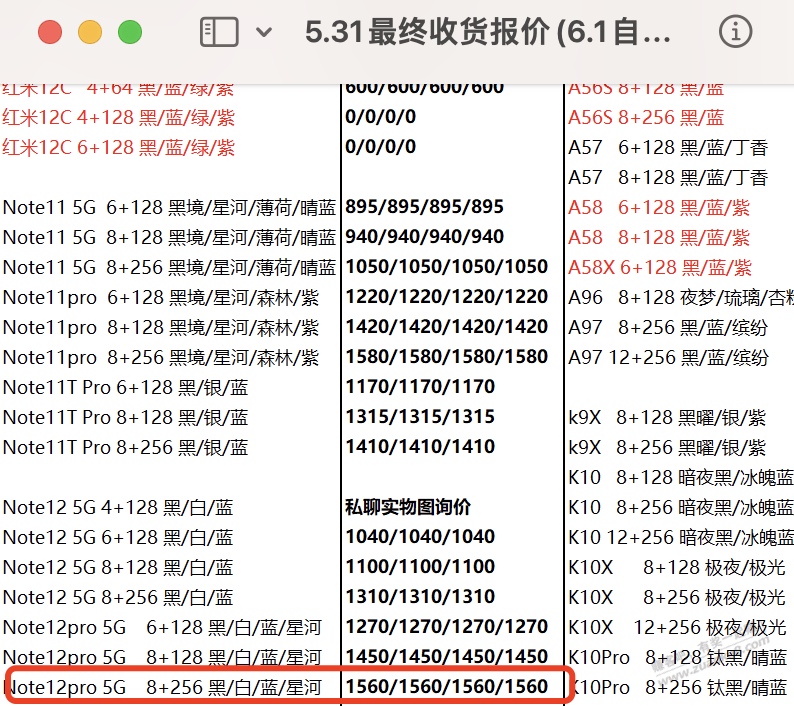The image size is (794, 706).
Task: Select A97 8+256 黑/蓝/缤纷 entry
Action: point(668,328)
